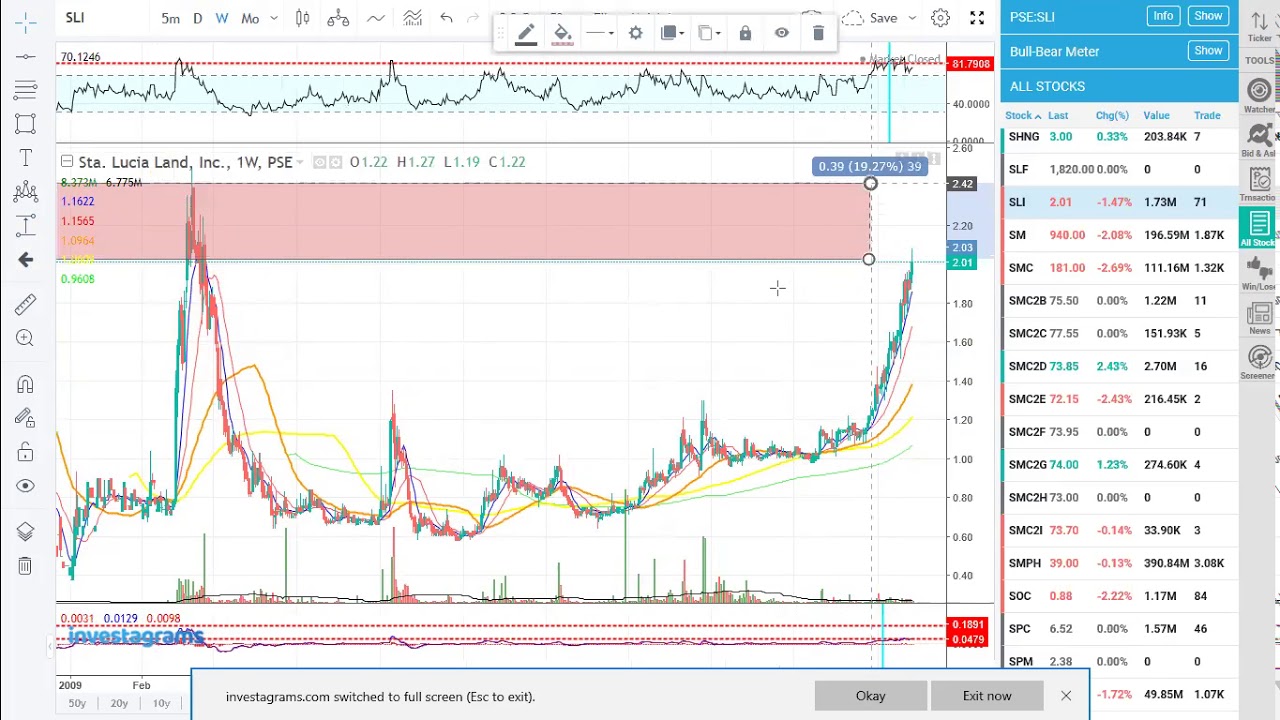Open the indicators menu
The image size is (1280, 720).
412,18
